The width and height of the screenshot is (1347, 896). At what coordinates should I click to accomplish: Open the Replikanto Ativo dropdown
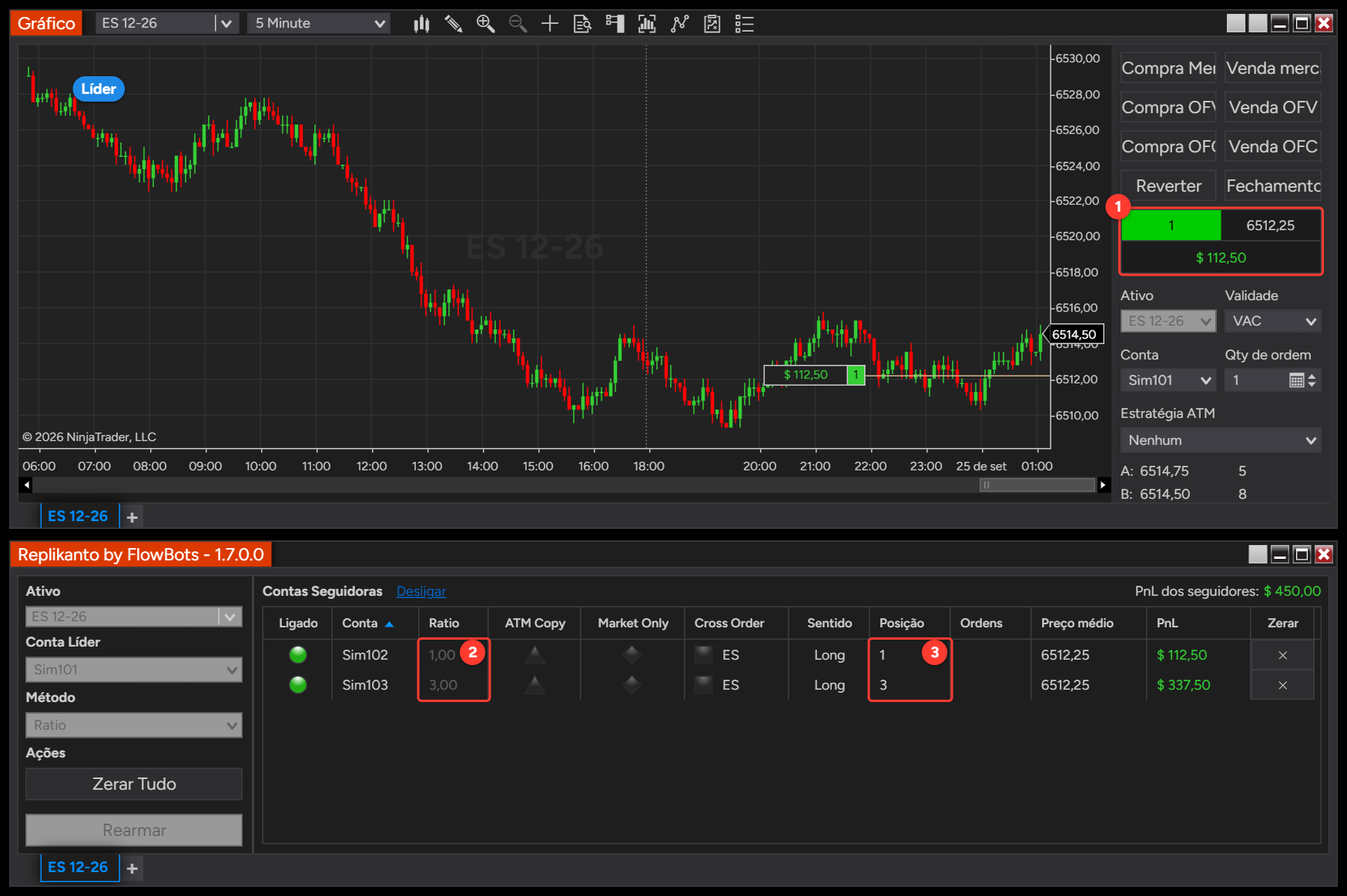click(134, 617)
